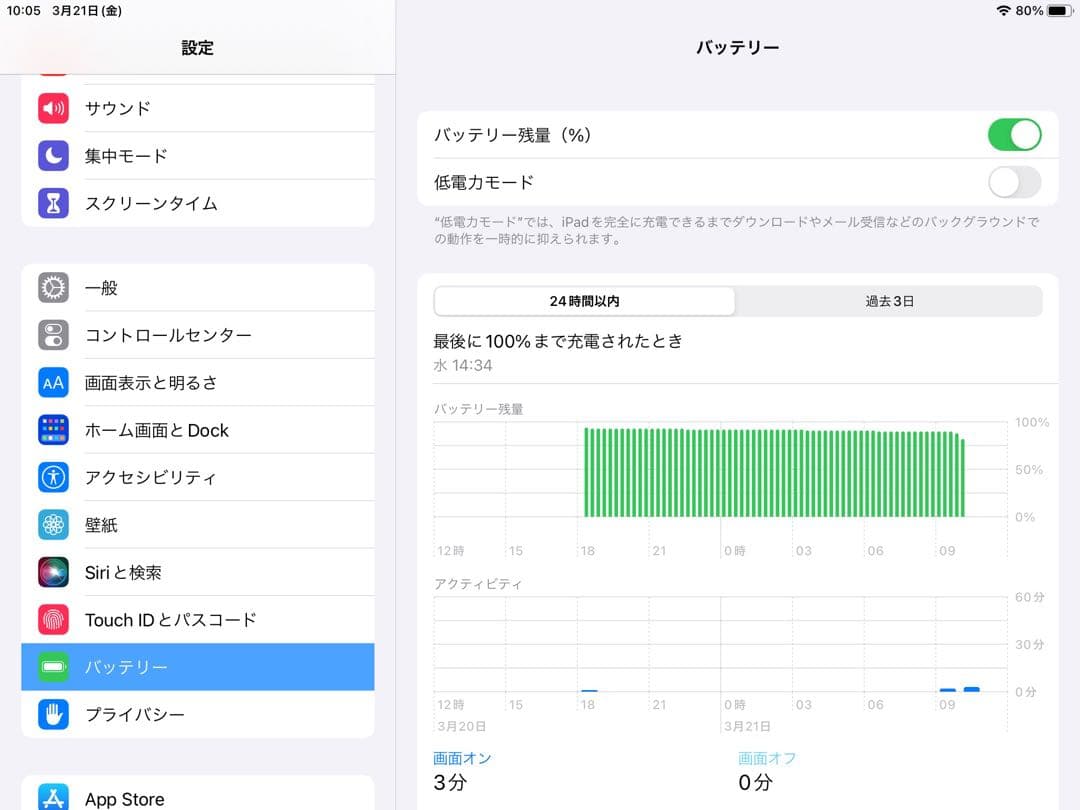Image resolution: width=1080 pixels, height=810 pixels.
Task: Click the 画面オフ link
Action: (767, 757)
